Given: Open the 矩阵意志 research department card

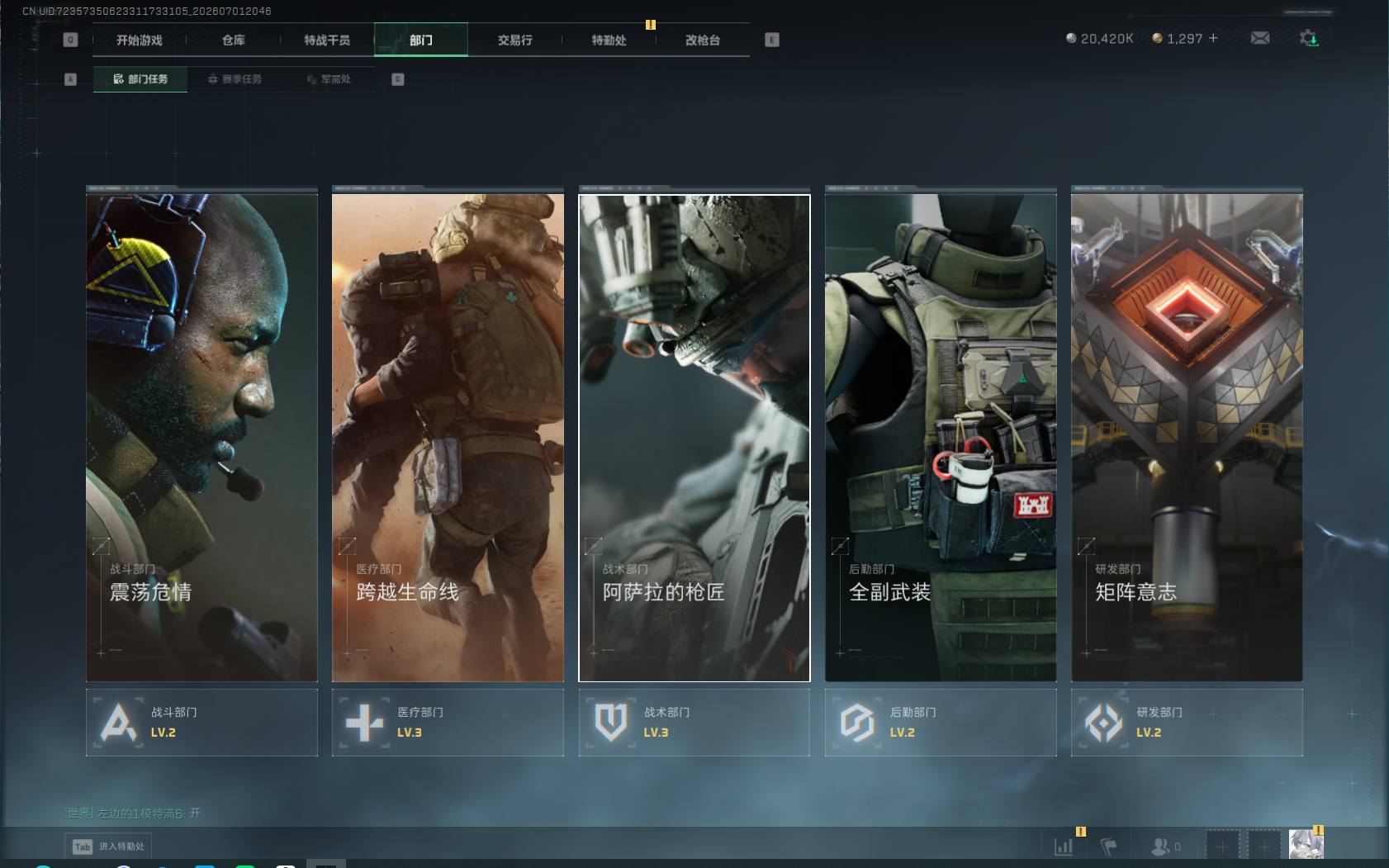Looking at the screenshot, I should 1187,438.
